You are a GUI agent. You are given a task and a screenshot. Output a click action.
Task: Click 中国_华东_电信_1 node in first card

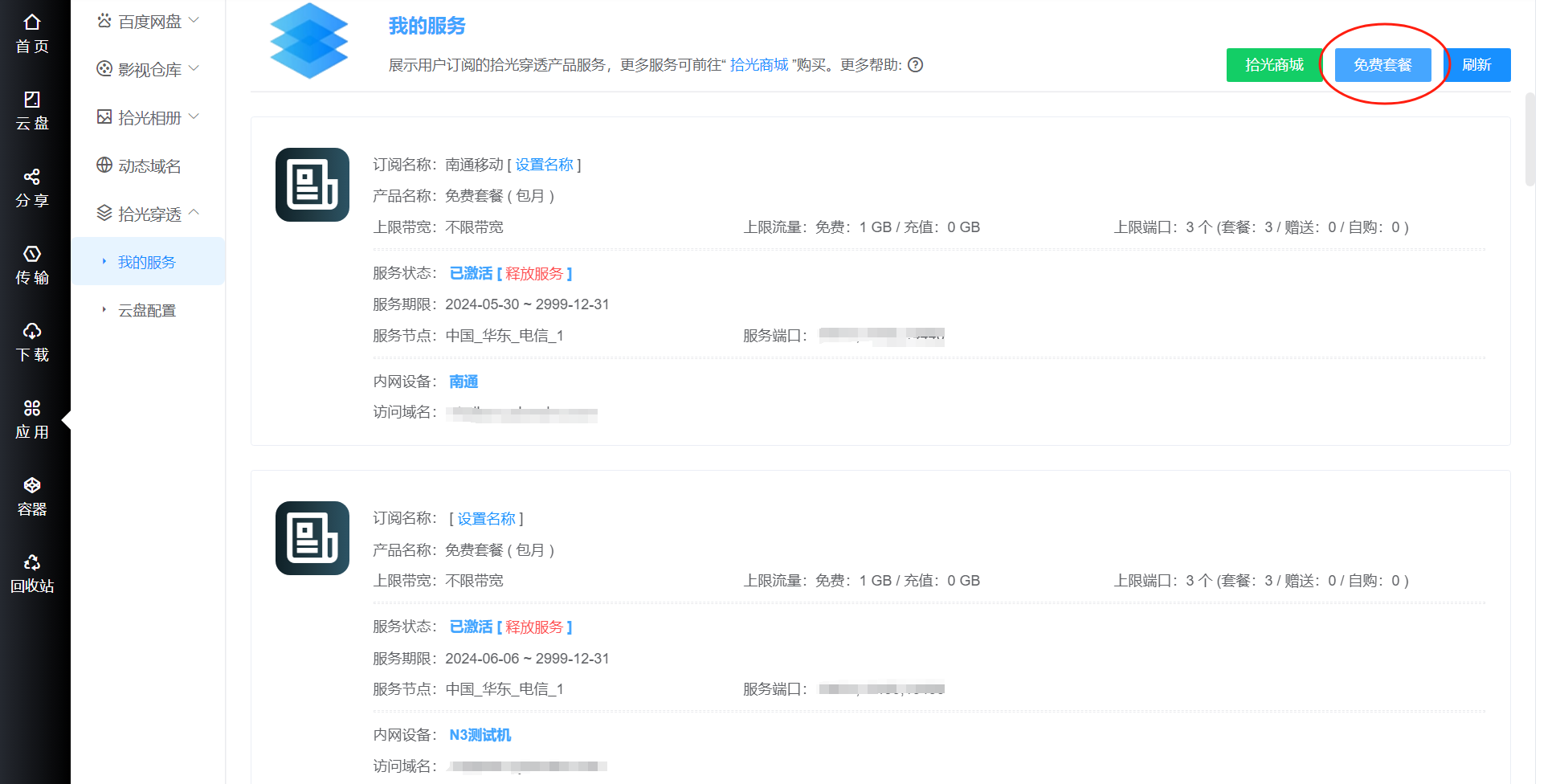pyautogui.click(x=504, y=336)
